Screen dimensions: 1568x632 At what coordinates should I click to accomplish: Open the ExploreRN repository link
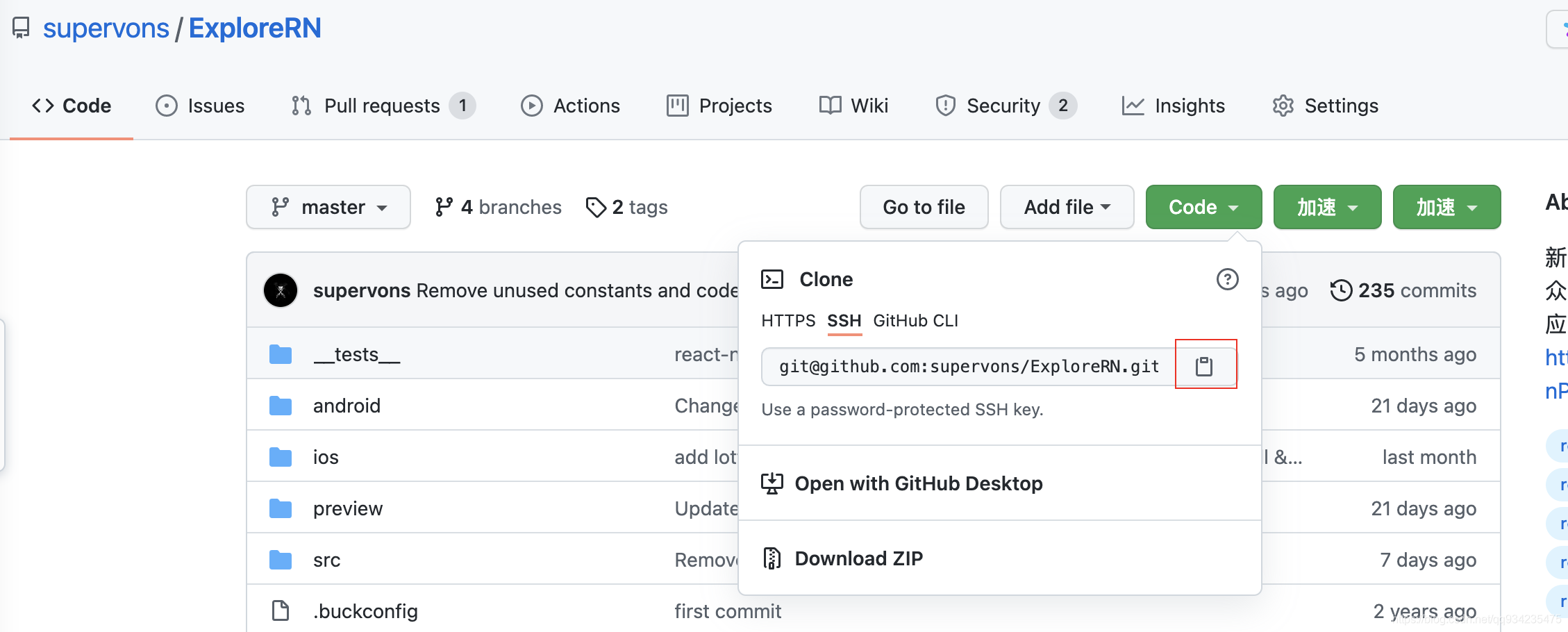click(255, 28)
